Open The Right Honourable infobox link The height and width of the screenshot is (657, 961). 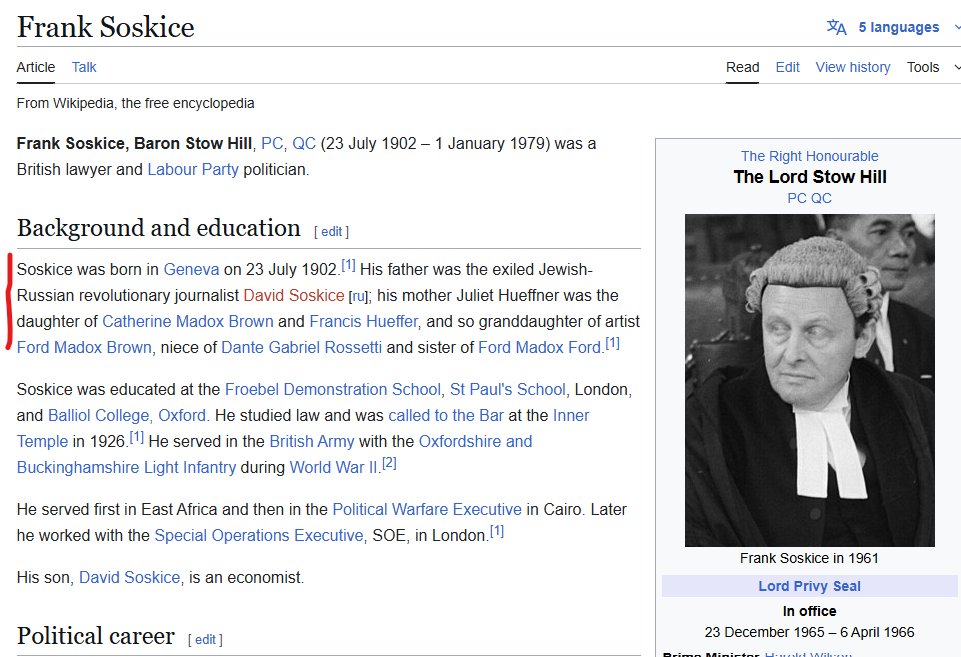809,156
